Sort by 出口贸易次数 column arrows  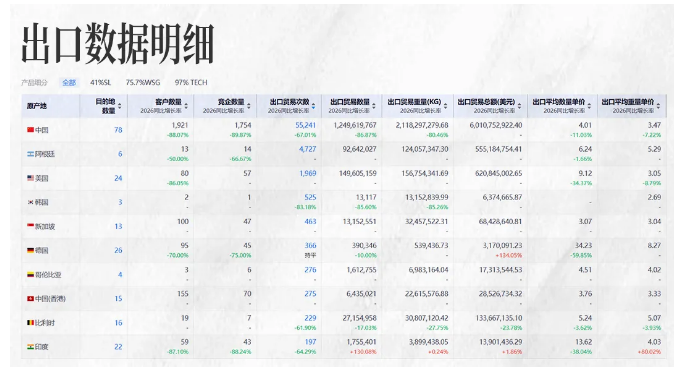click(x=313, y=106)
